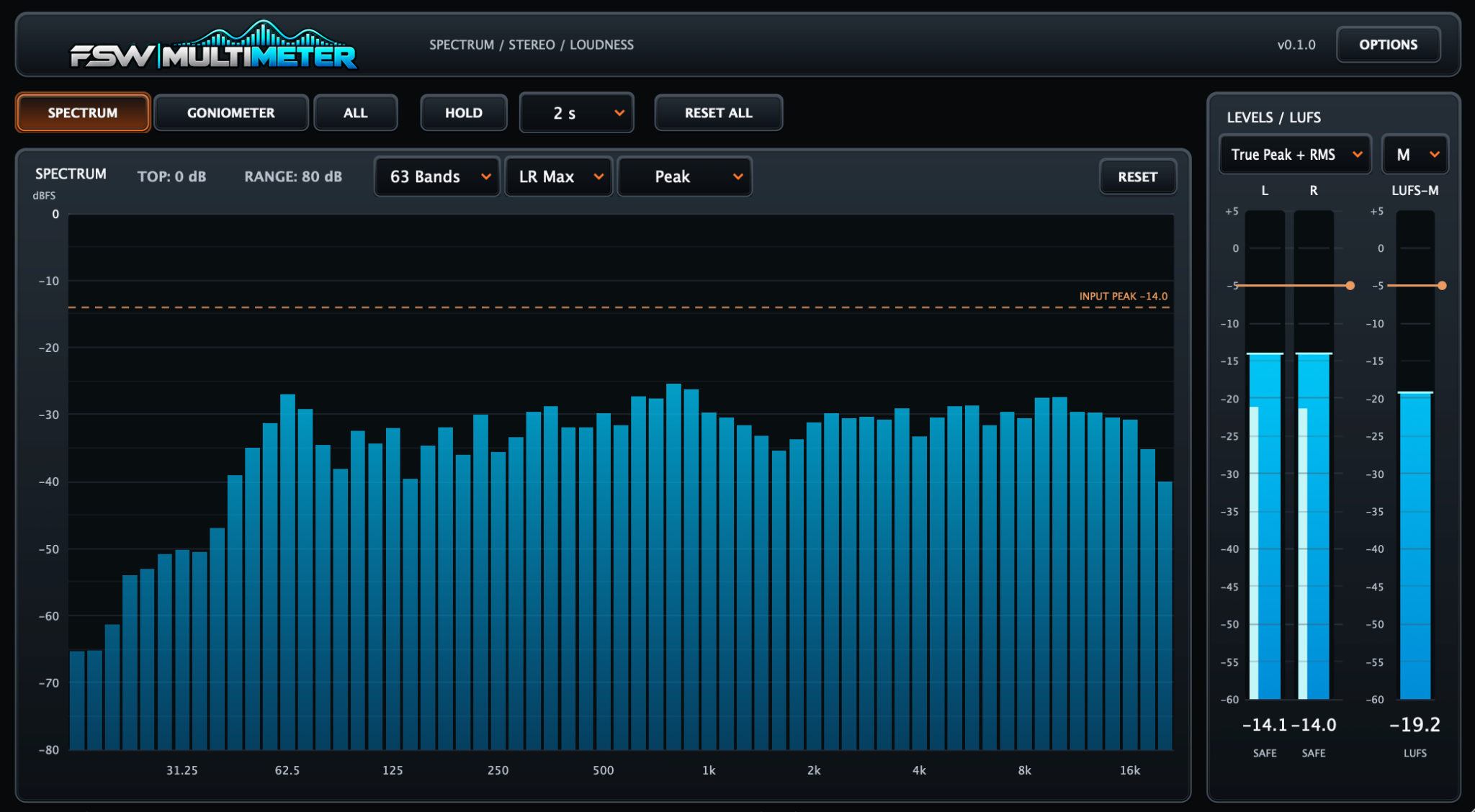1475x812 pixels.
Task: Toggle the HOLD button
Action: click(464, 113)
